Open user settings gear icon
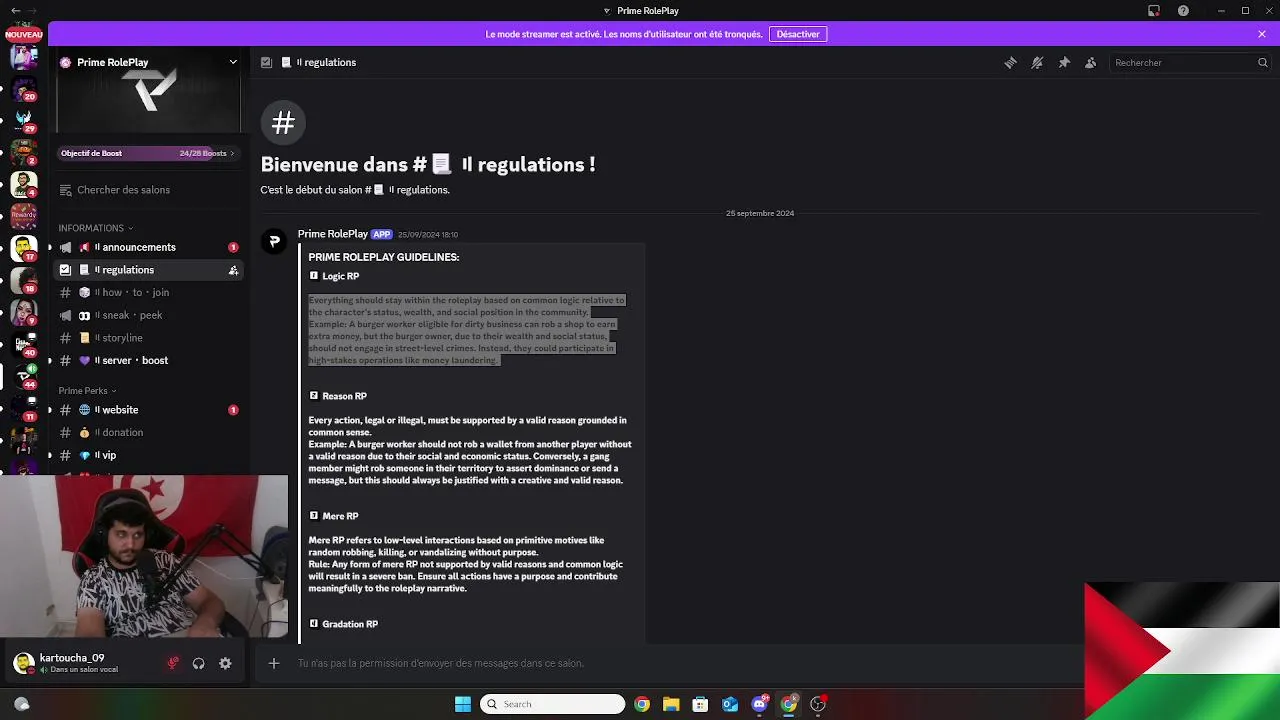Image resolution: width=1280 pixels, height=720 pixels. pyautogui.click(x=225, y=663)
